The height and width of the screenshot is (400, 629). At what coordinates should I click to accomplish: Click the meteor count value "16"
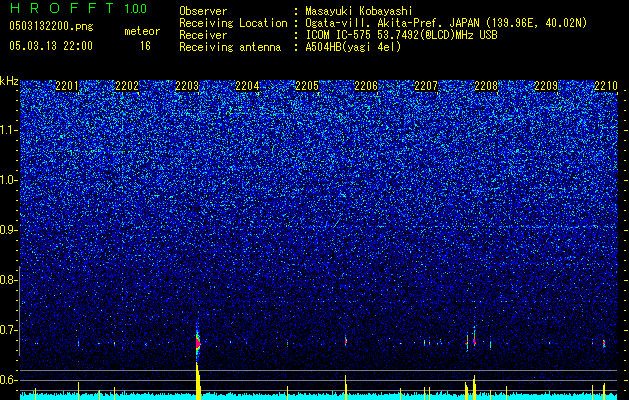(x=145, y=46)
